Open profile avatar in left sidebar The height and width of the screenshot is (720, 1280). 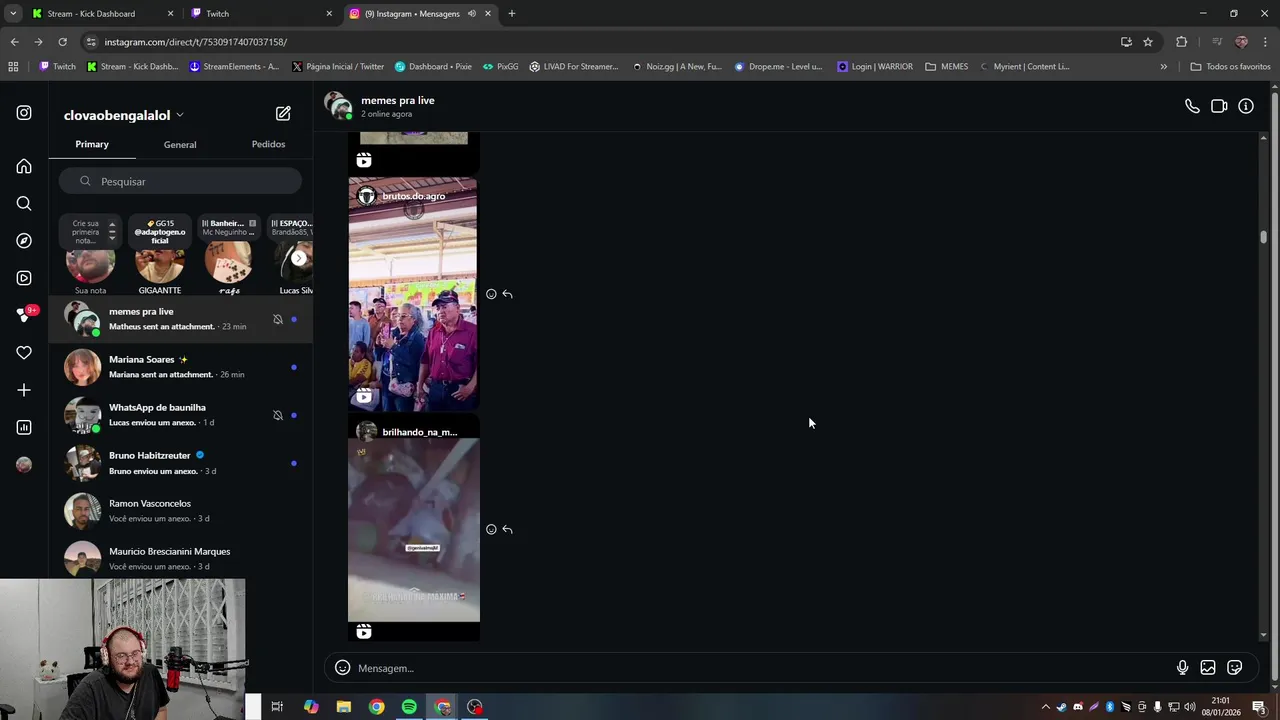(24, 464)
